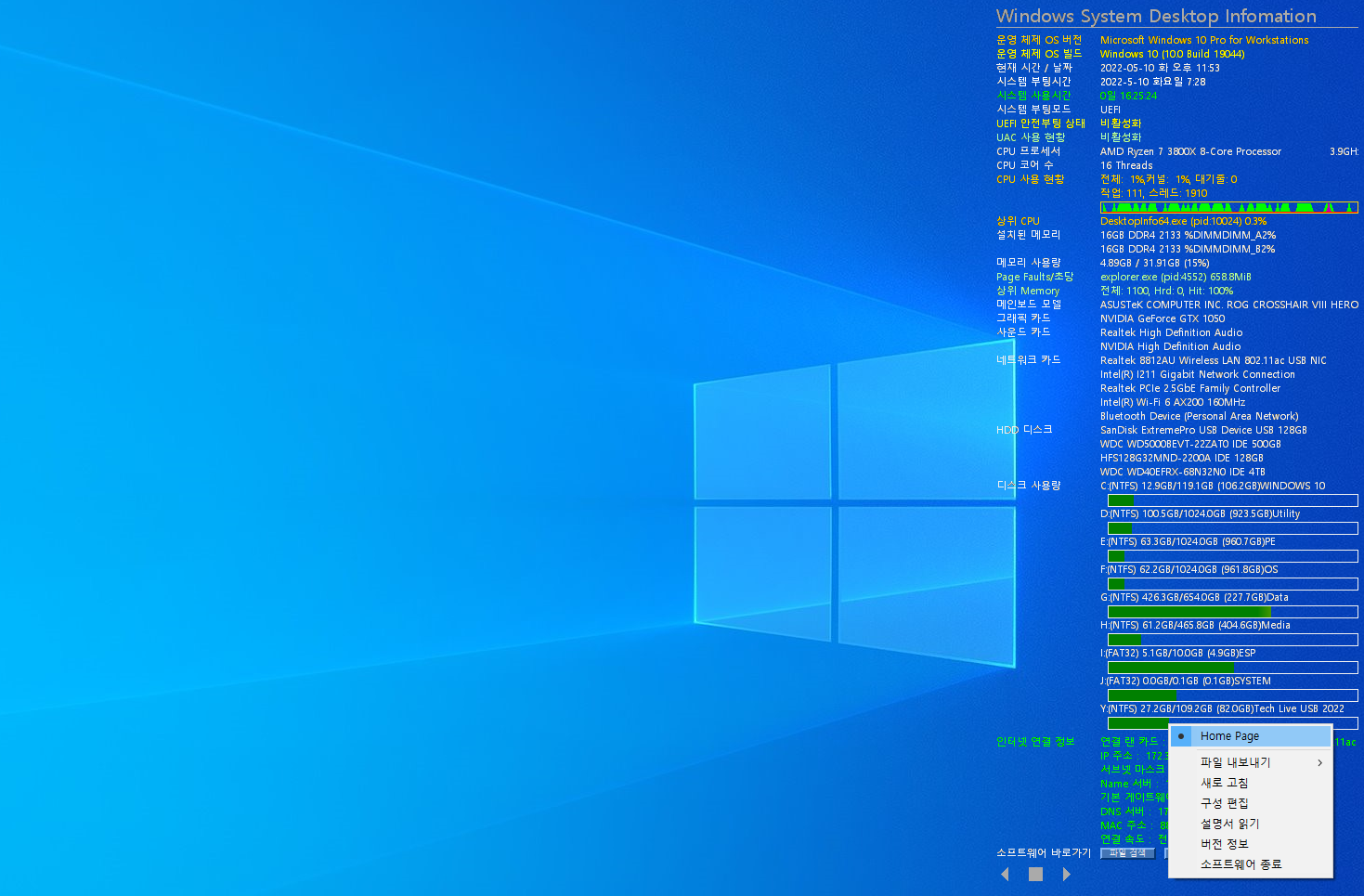Click the F:(NTFS) OS drive text
The image size is (1364, 896).
1189,569
